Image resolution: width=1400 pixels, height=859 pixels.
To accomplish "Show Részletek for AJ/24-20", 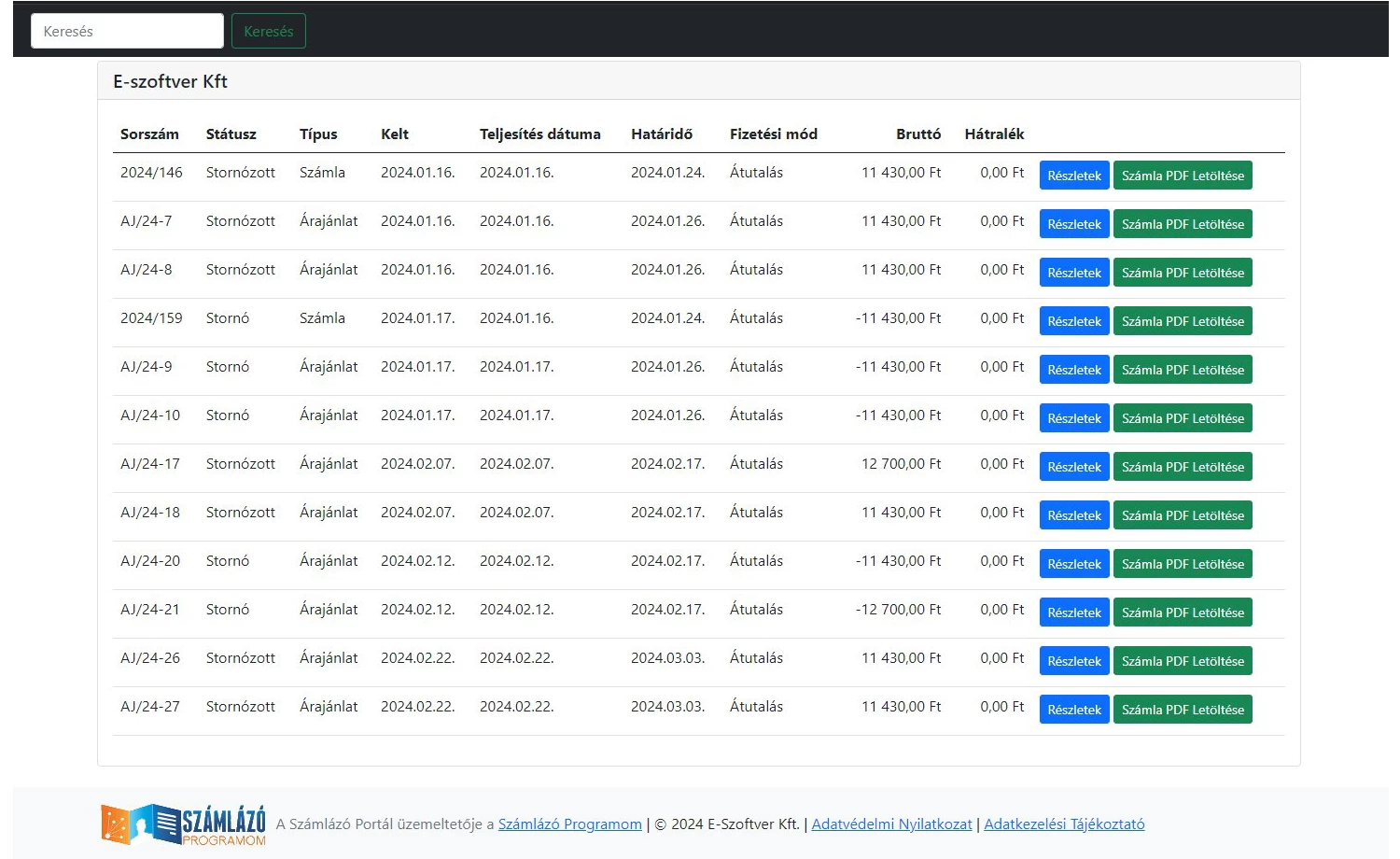I will 1074,564.
